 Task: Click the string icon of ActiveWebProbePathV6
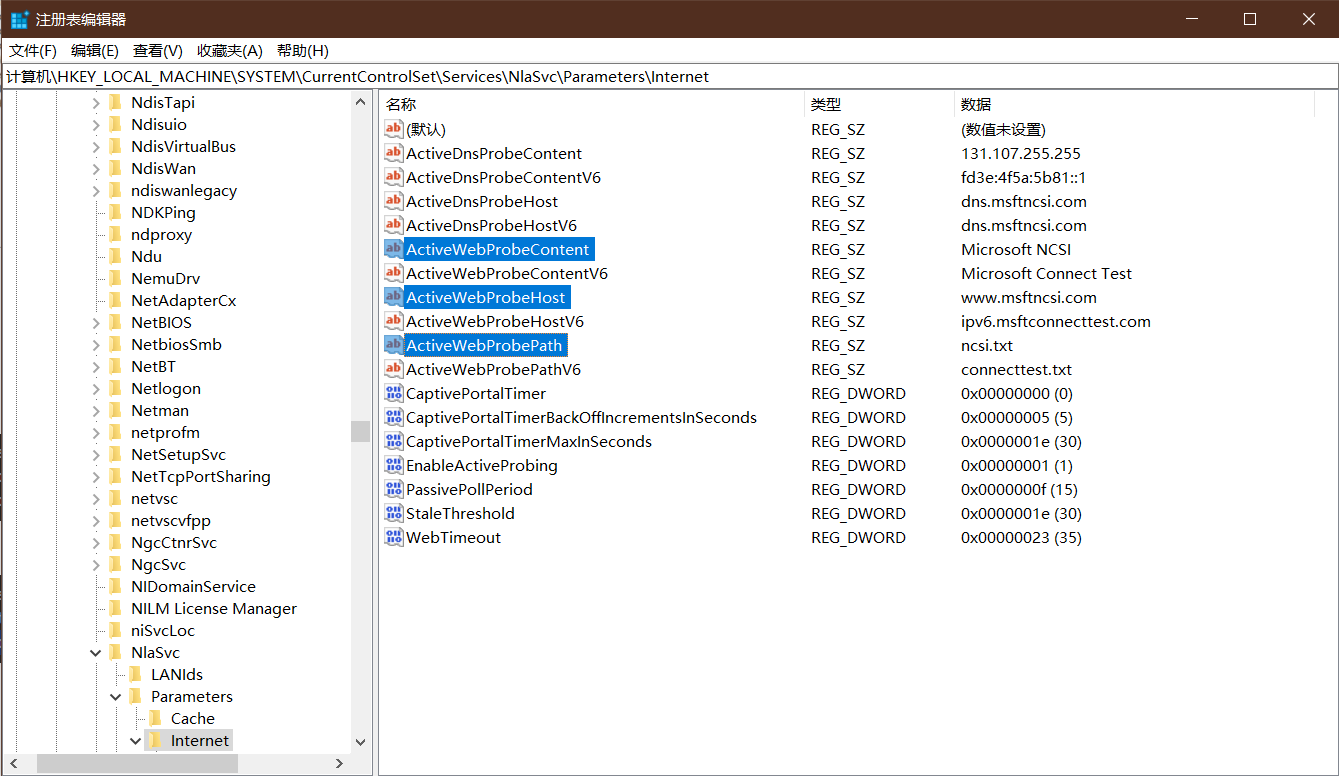click(x=394, y=369)
